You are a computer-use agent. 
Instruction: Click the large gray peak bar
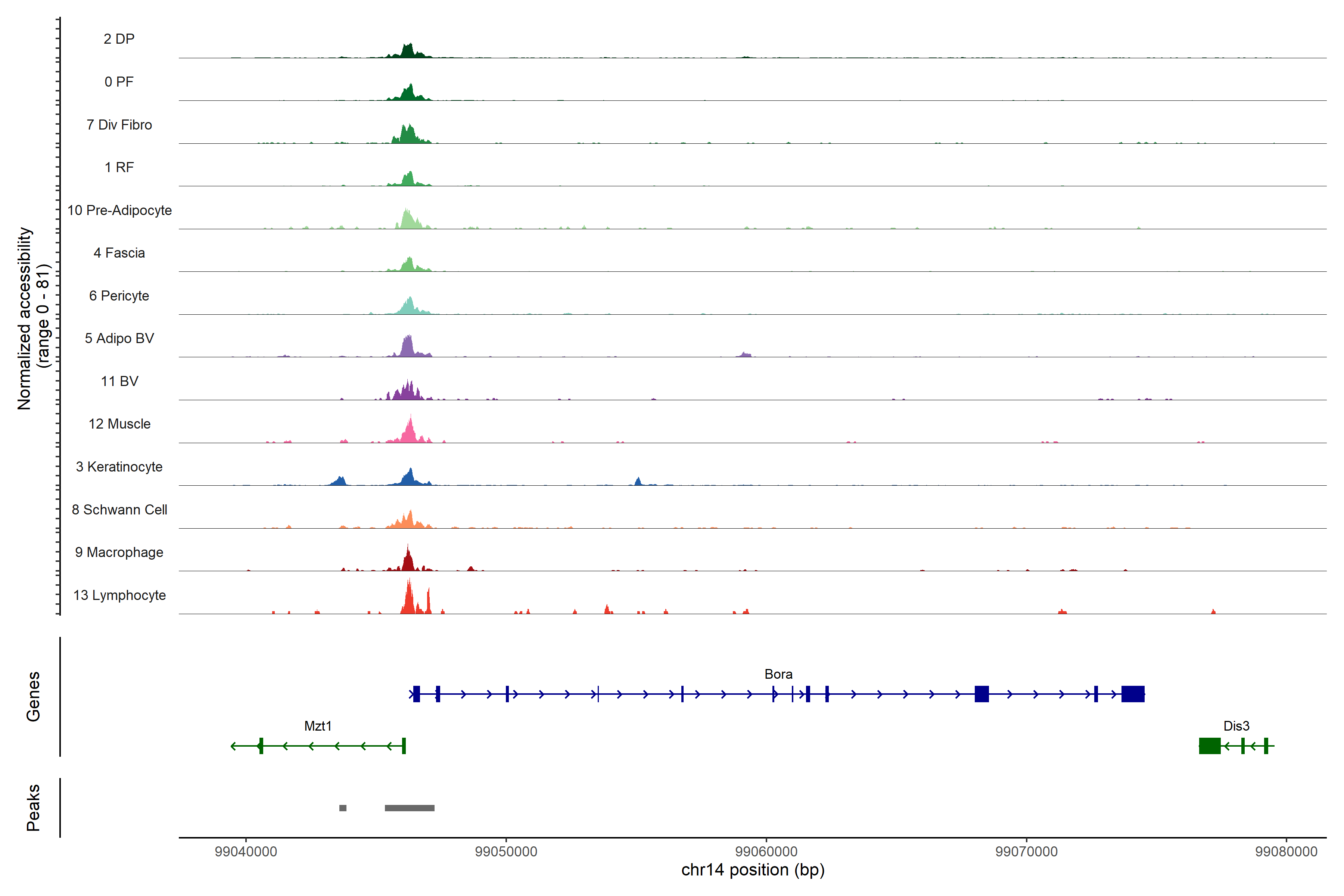click(x=409, y=808)
